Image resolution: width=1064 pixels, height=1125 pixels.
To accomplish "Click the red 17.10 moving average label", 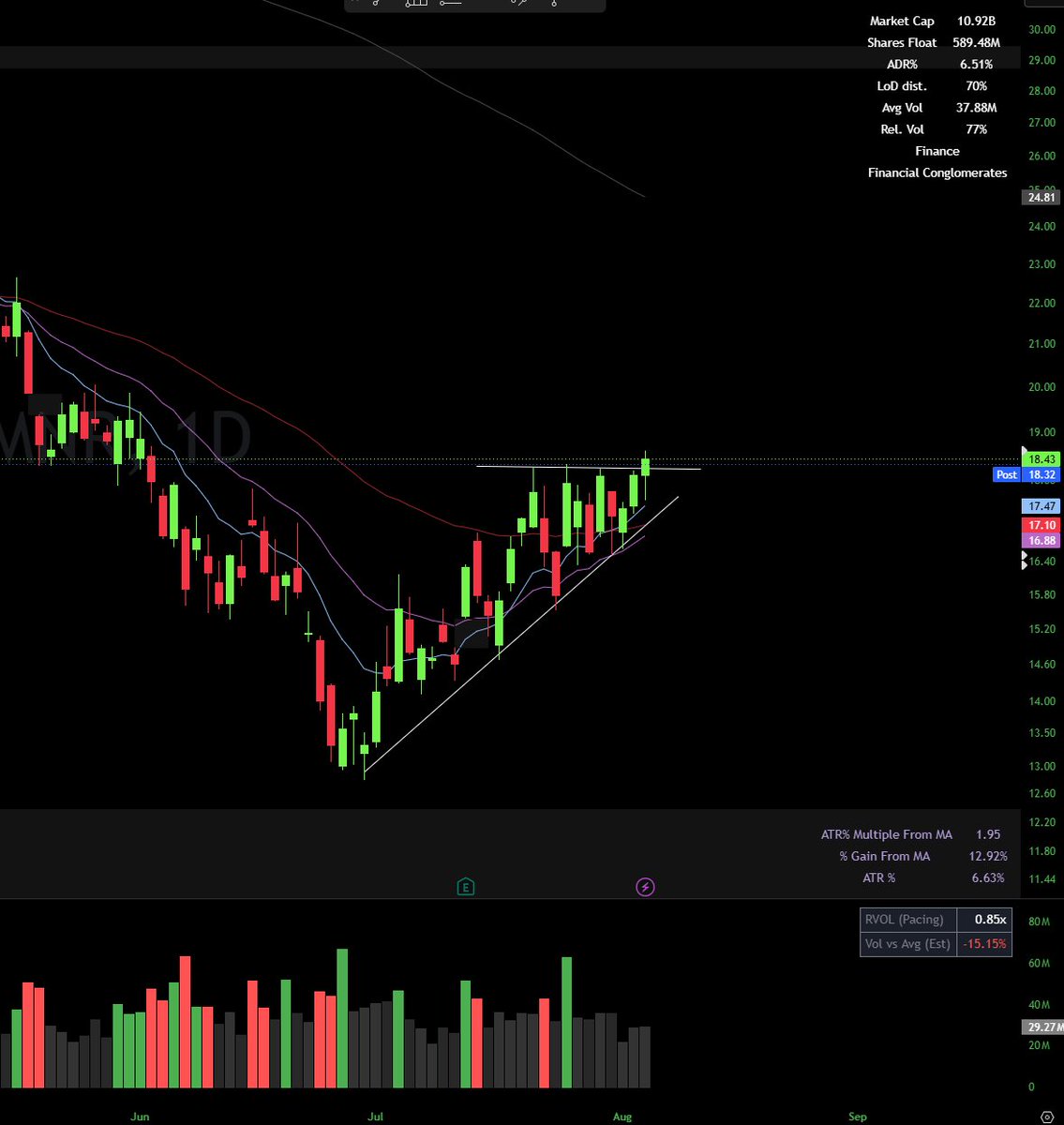I will pos(1042,526).
